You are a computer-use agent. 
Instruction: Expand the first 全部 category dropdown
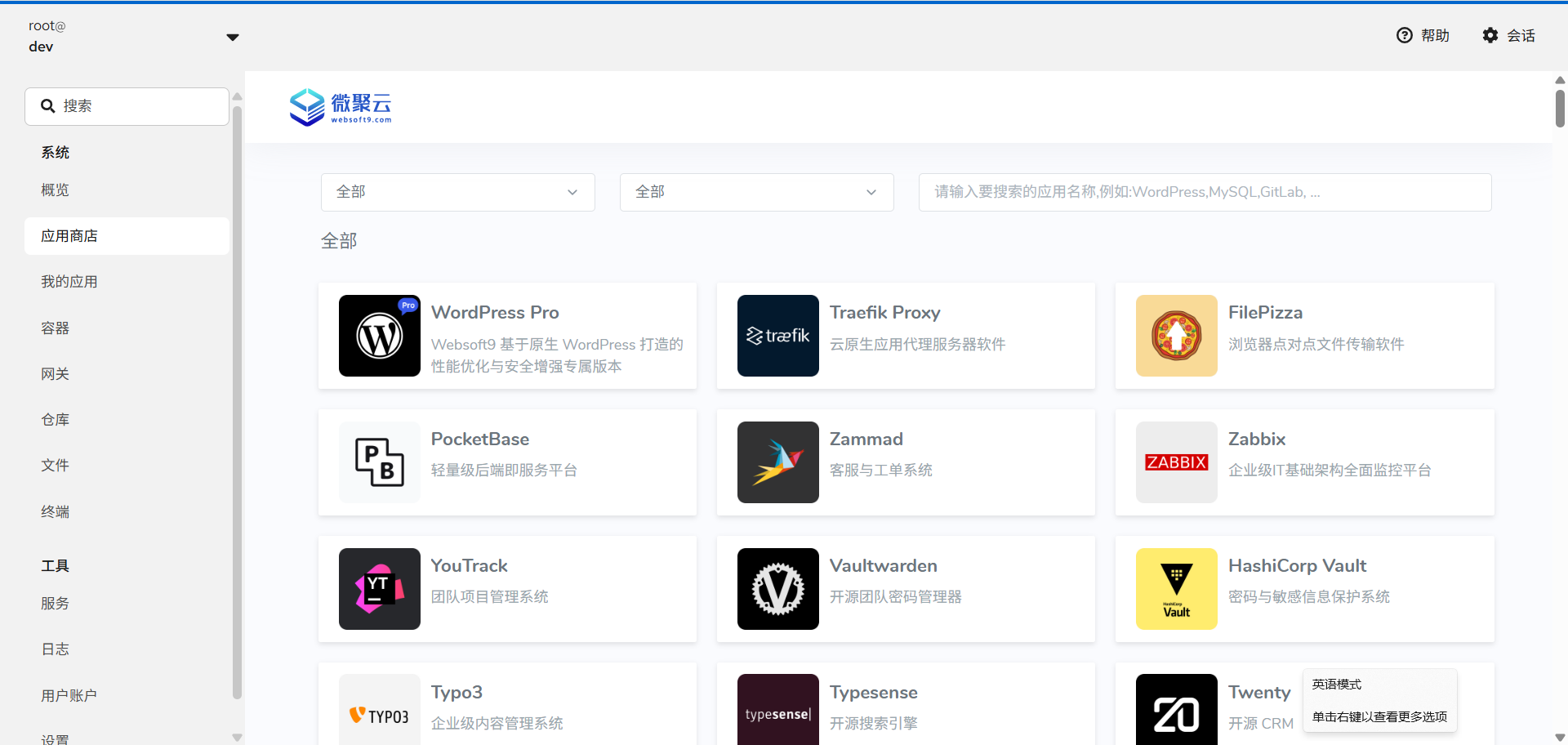457,192
